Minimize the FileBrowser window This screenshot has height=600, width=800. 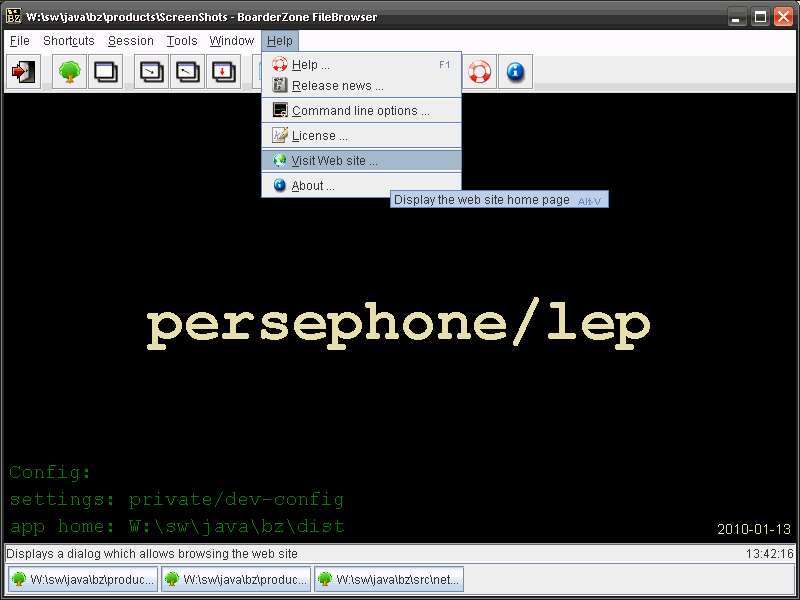click(x=735, y=17)
